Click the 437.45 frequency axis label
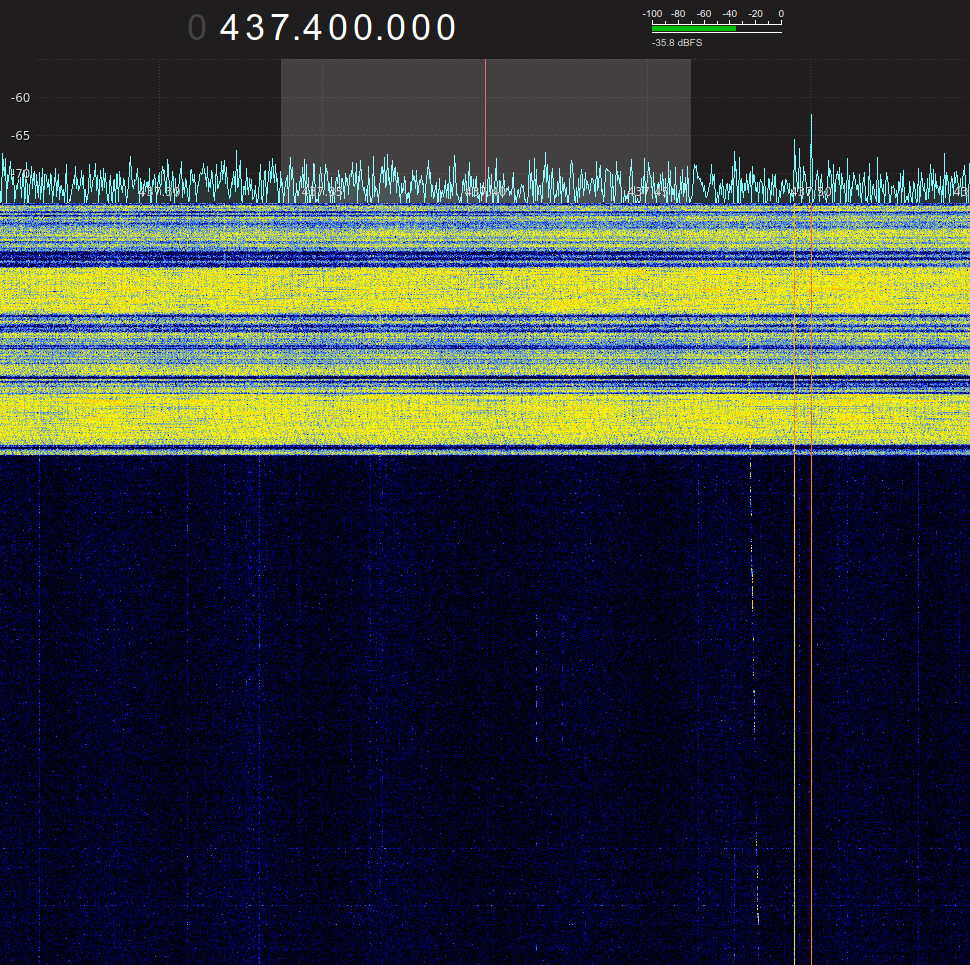970x965 pixels. click(x=648, y=190)
